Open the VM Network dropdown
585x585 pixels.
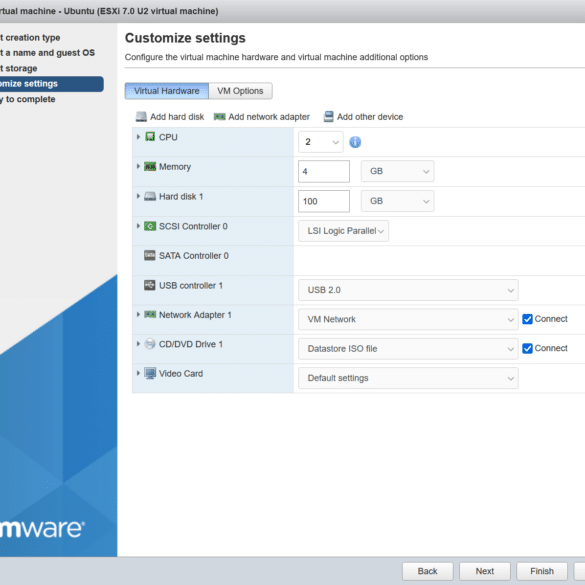408,319
